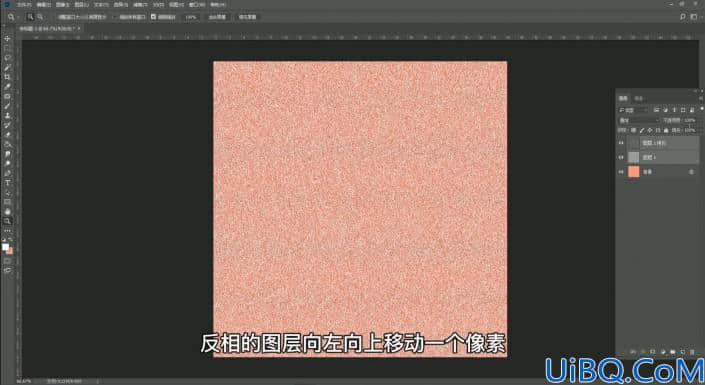The height and width of the screenshot is (385, 705).
Task: Hide the background layer eye icon
Action: [621, 172]
